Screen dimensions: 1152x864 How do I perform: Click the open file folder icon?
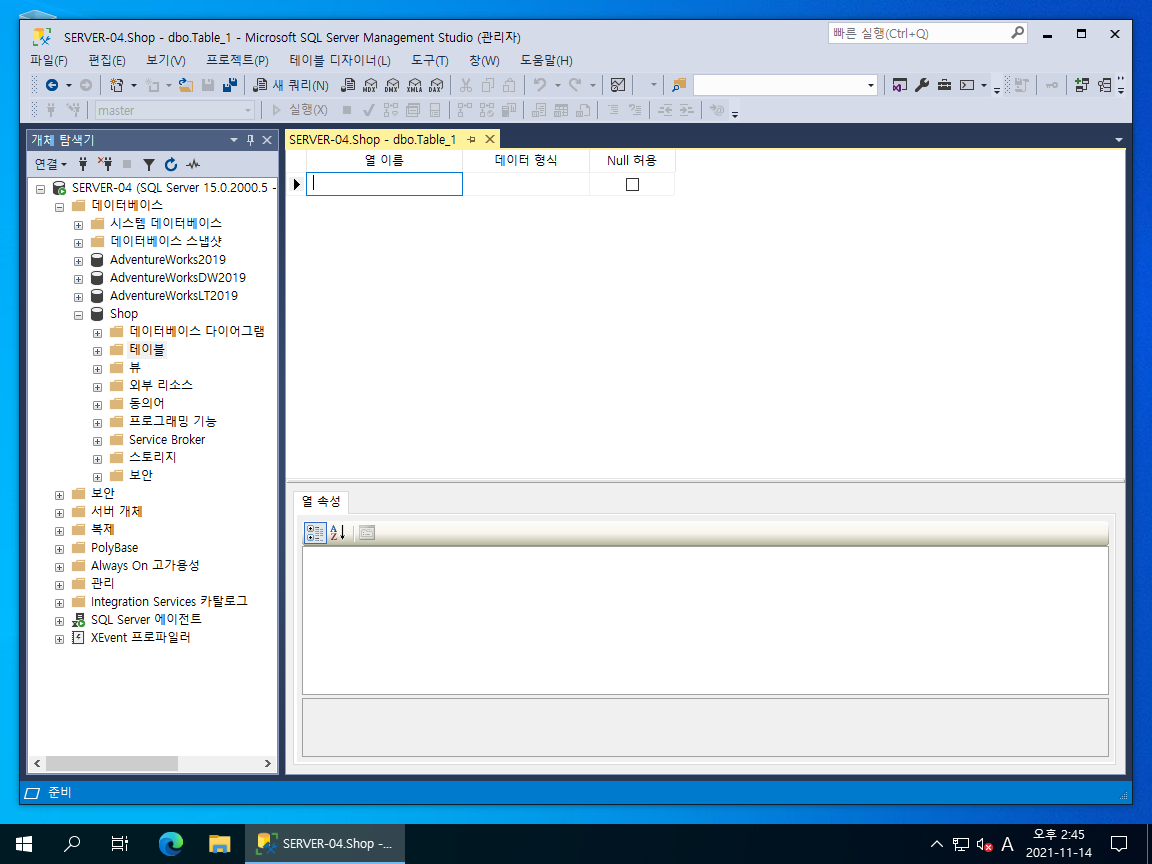click(x=185, y=85)
